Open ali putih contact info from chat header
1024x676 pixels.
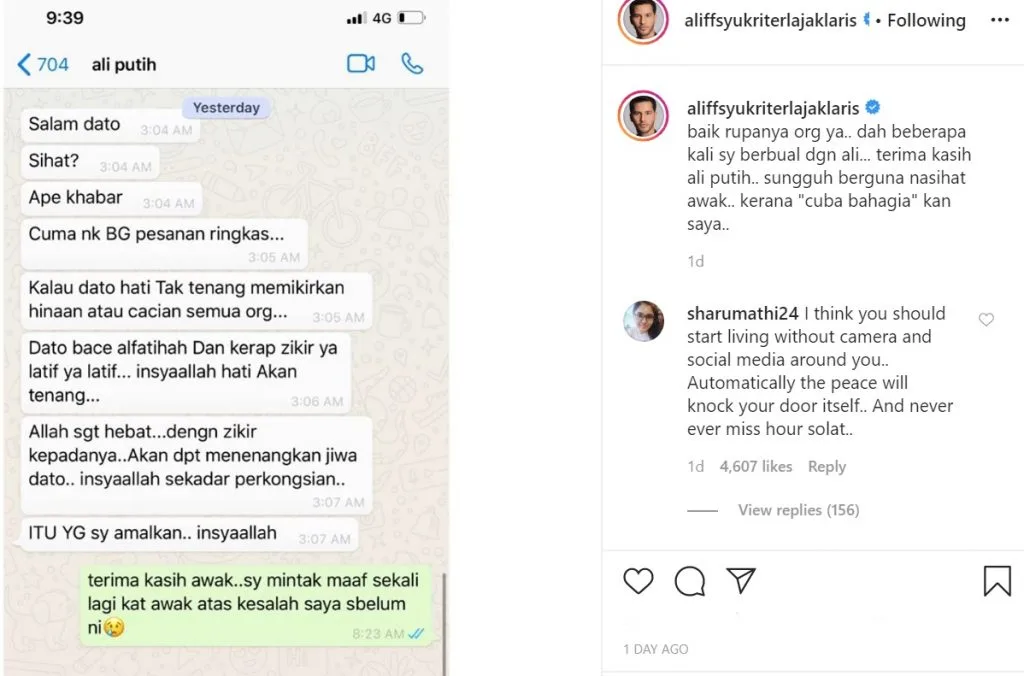[124, 65]
